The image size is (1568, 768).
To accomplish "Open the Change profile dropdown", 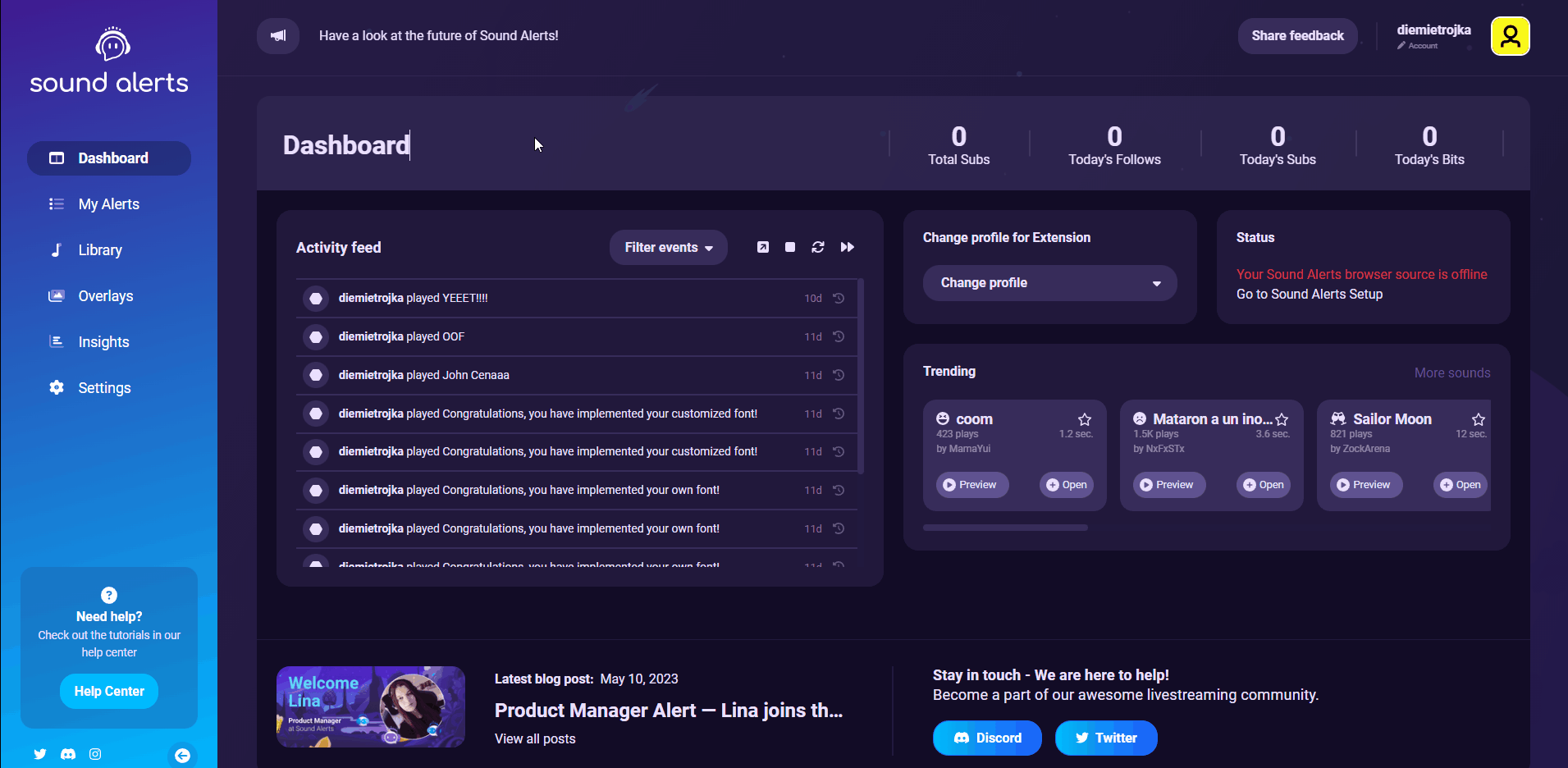I will point(1050,283).
